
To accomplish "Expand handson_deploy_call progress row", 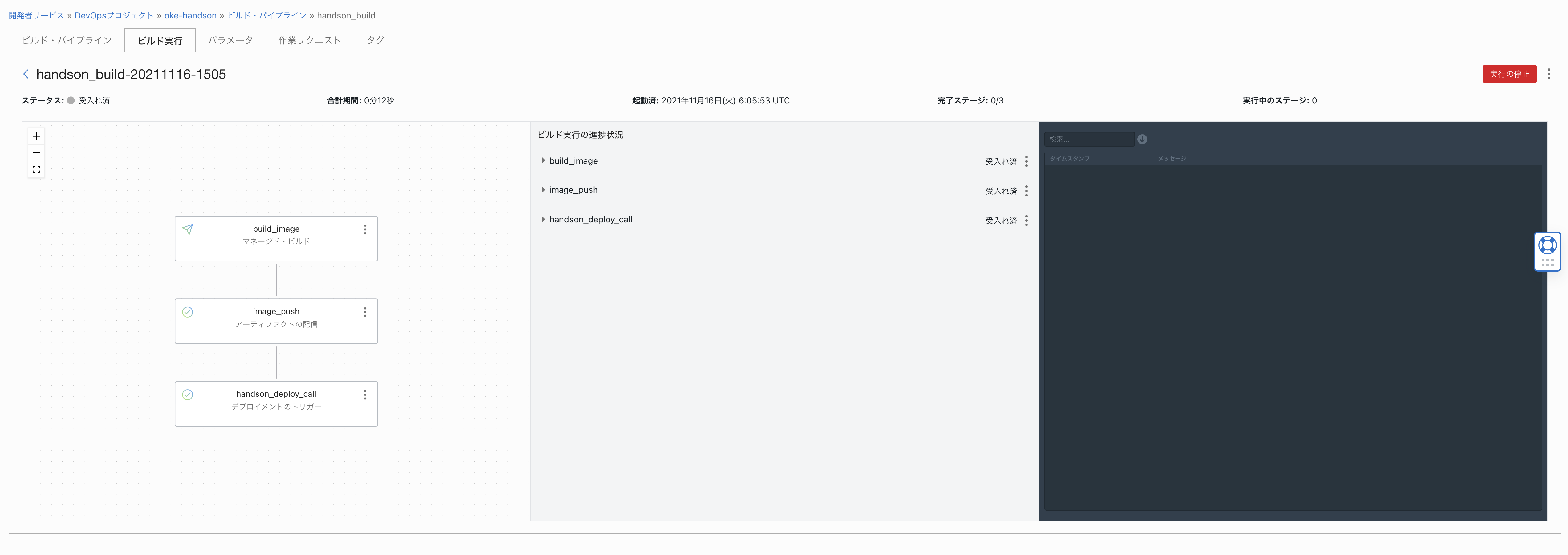I will pos(543,220).
